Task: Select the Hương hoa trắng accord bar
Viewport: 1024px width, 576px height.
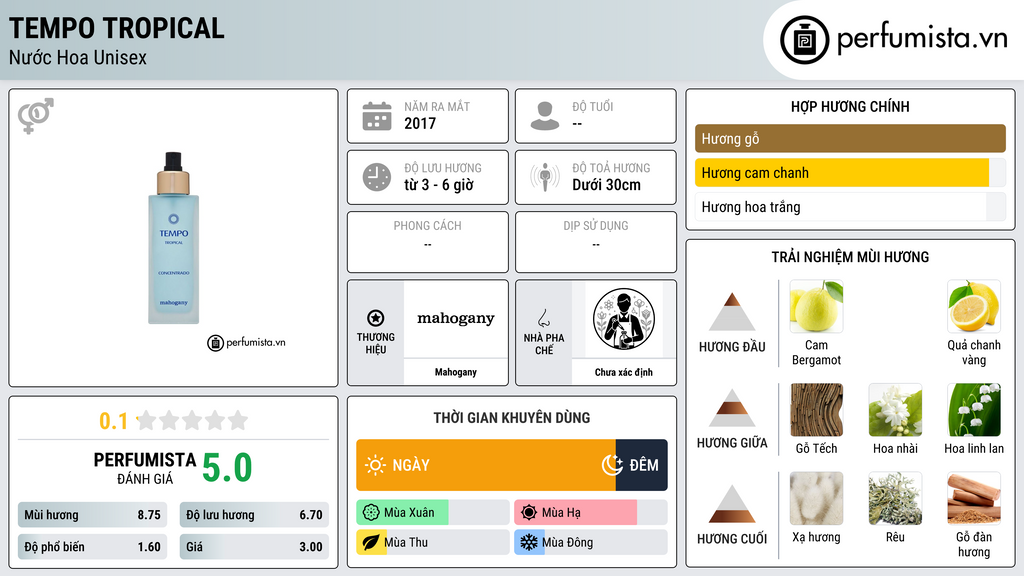Action: coord(850,207)
